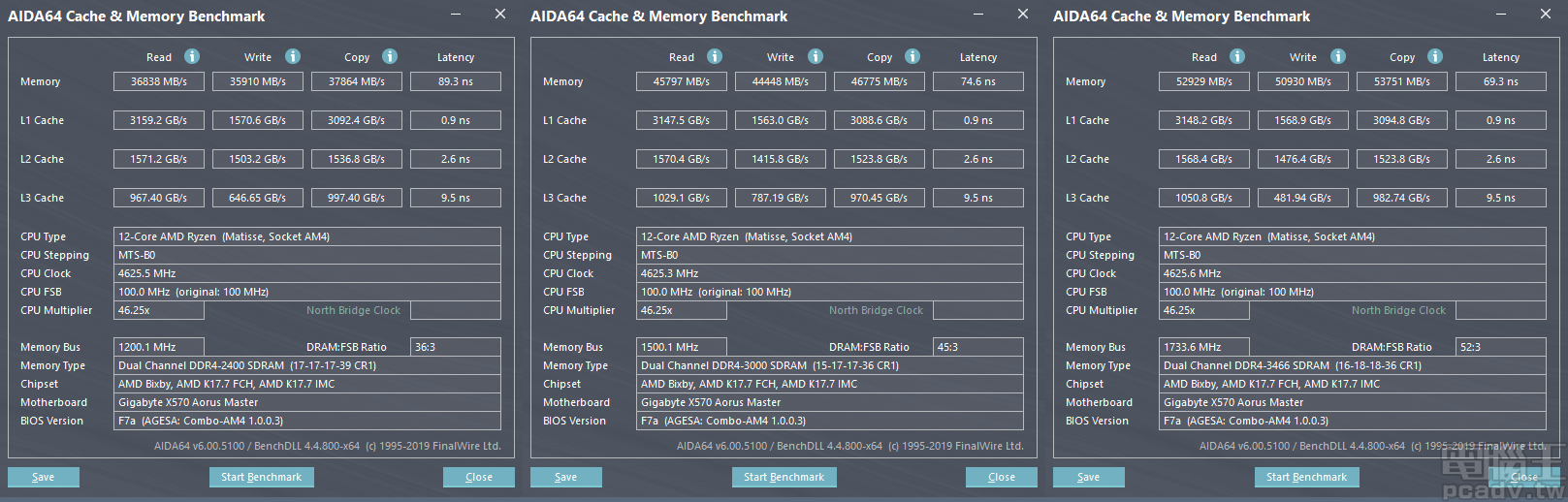
Task: Start Benchmark in the DDR4-3000 window
Action: pyautogui.click(x=784, y=477)
